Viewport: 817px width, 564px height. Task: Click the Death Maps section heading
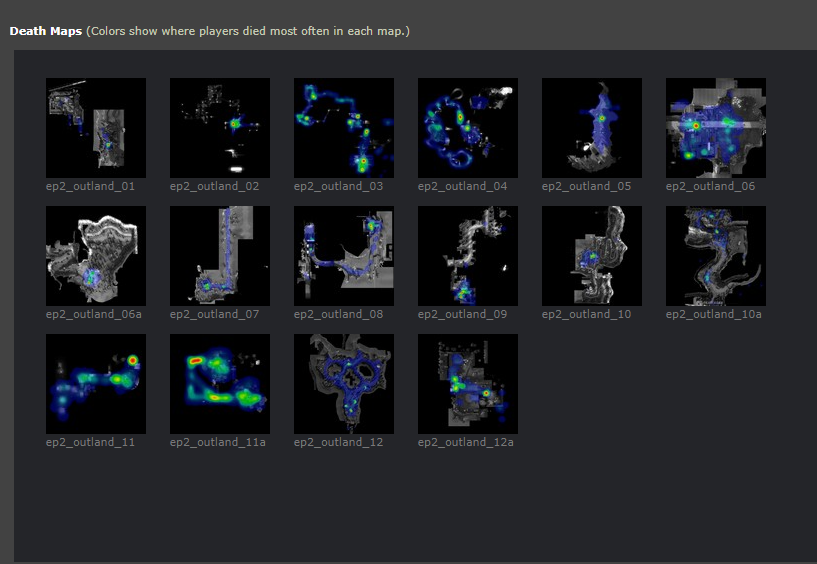coord(46,31)
